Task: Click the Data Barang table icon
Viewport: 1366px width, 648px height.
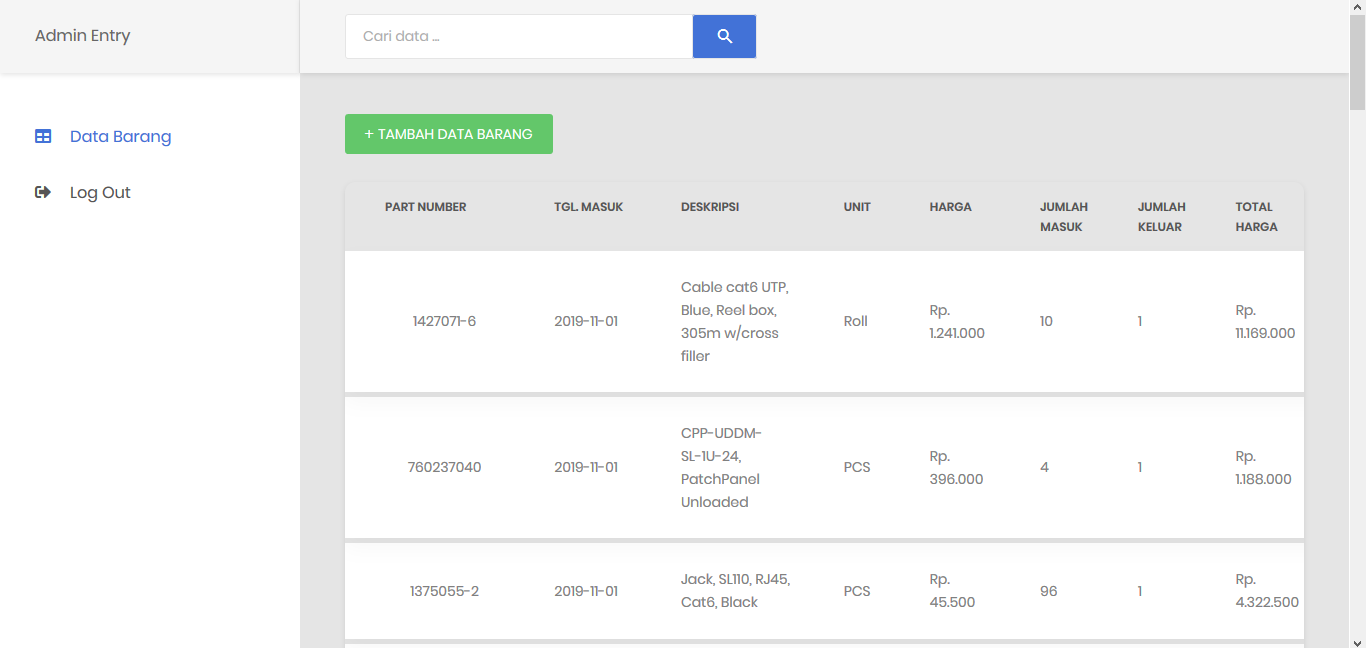Action: pyautogui.click(x=43, y=136)
